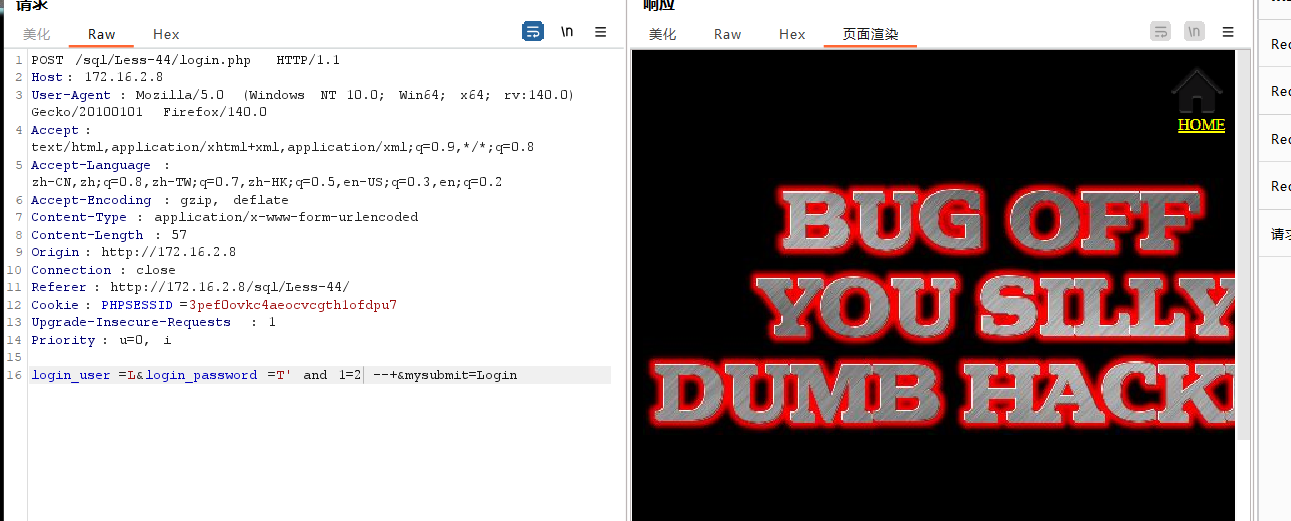Click the Content-Type header line

[225, 217]
